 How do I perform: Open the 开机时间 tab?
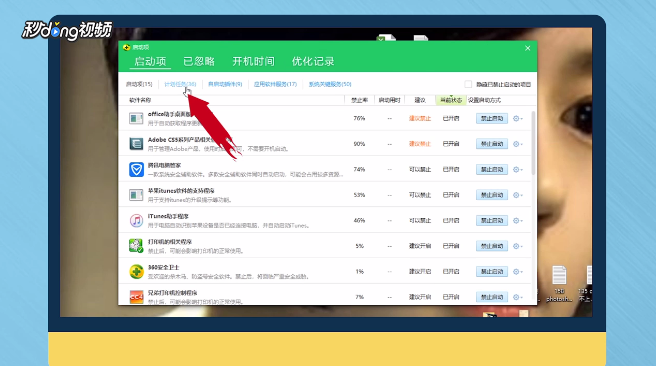pos(254,61)
